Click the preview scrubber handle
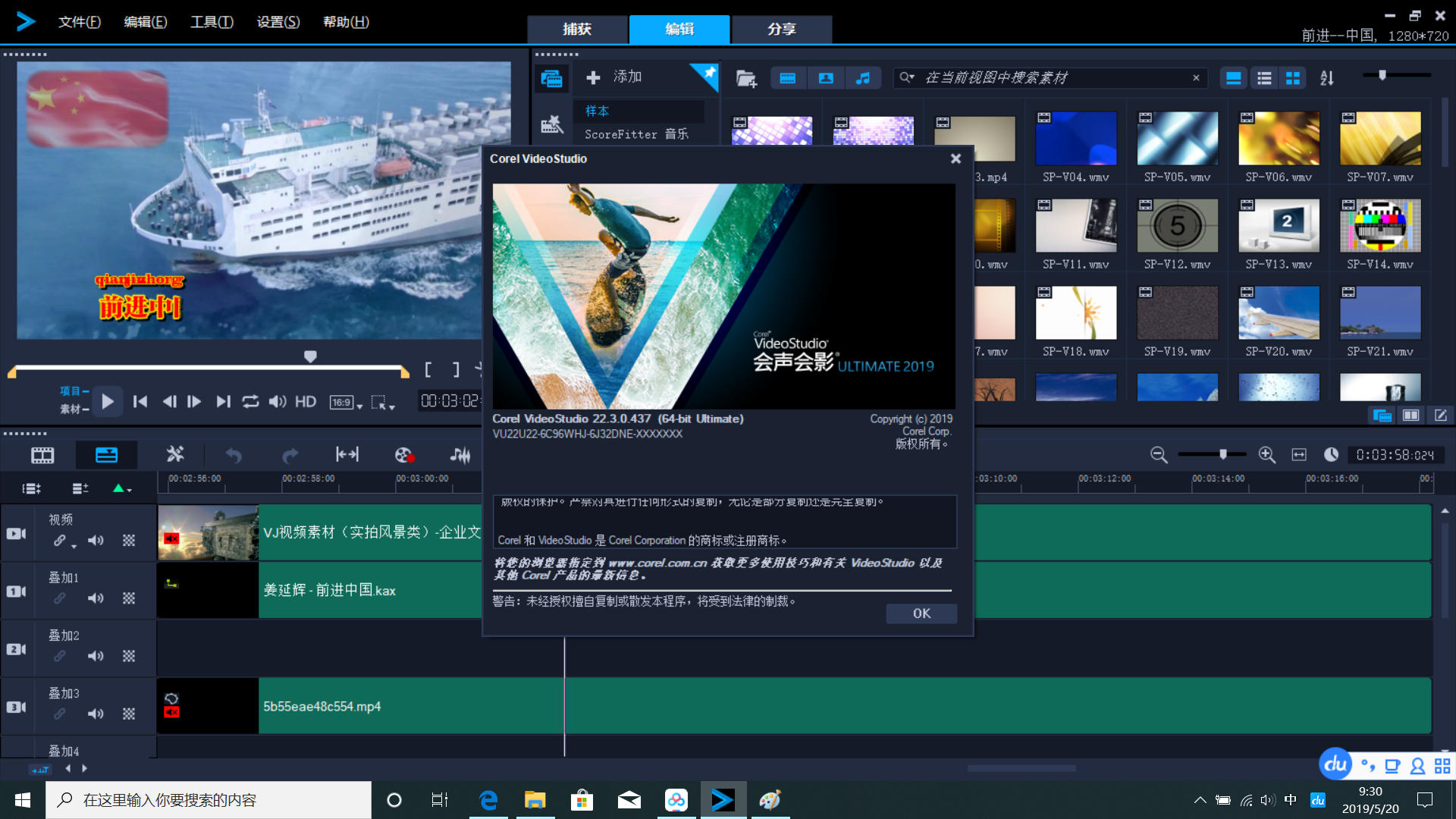1456x819 pixels. point(310,356)
